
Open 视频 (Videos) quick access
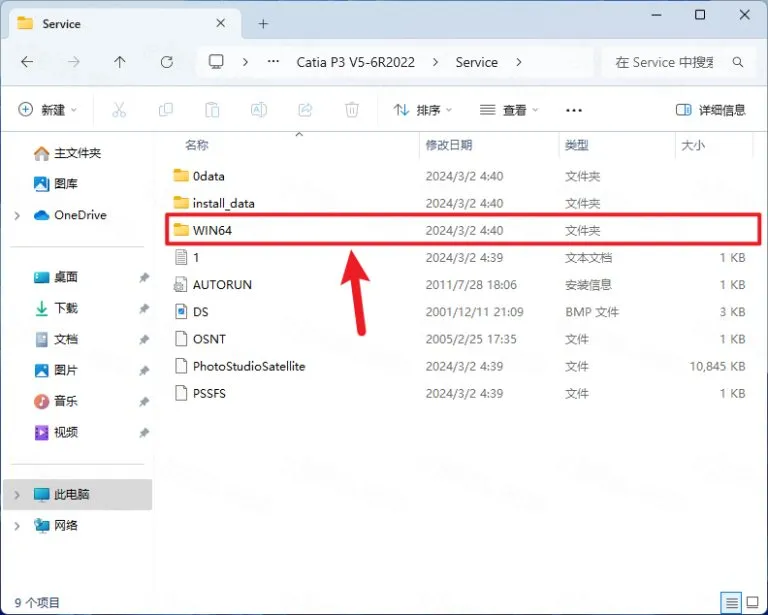pos(55,432)
